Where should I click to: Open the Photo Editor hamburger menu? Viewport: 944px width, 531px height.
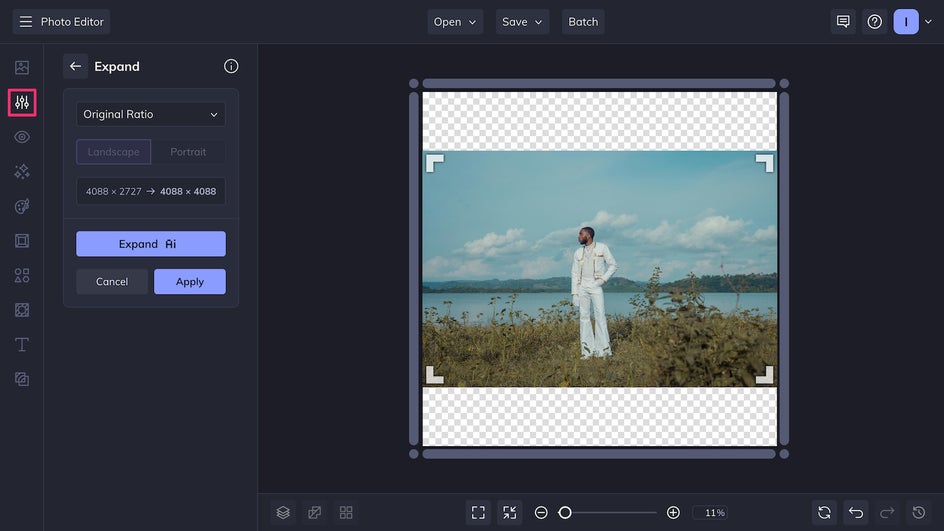26,22
